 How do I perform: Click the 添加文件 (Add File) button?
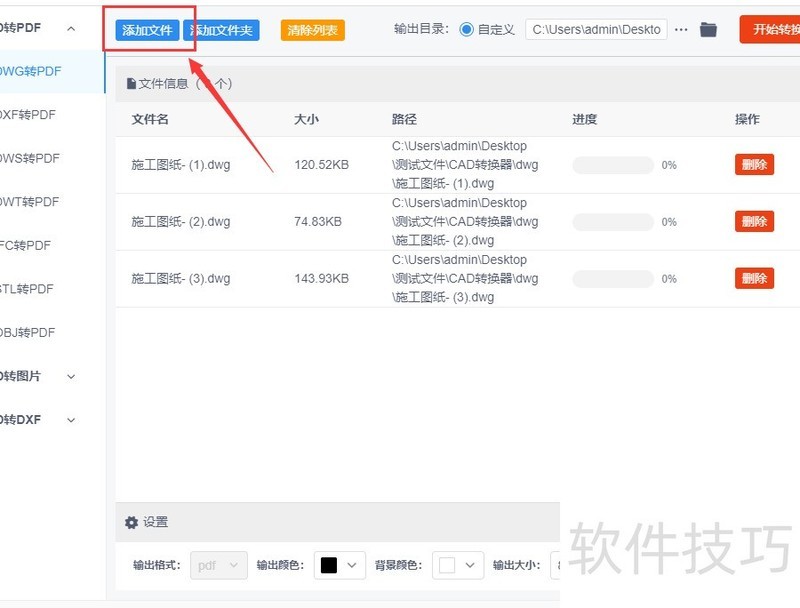pyautogui.click(x=147, y=31)
